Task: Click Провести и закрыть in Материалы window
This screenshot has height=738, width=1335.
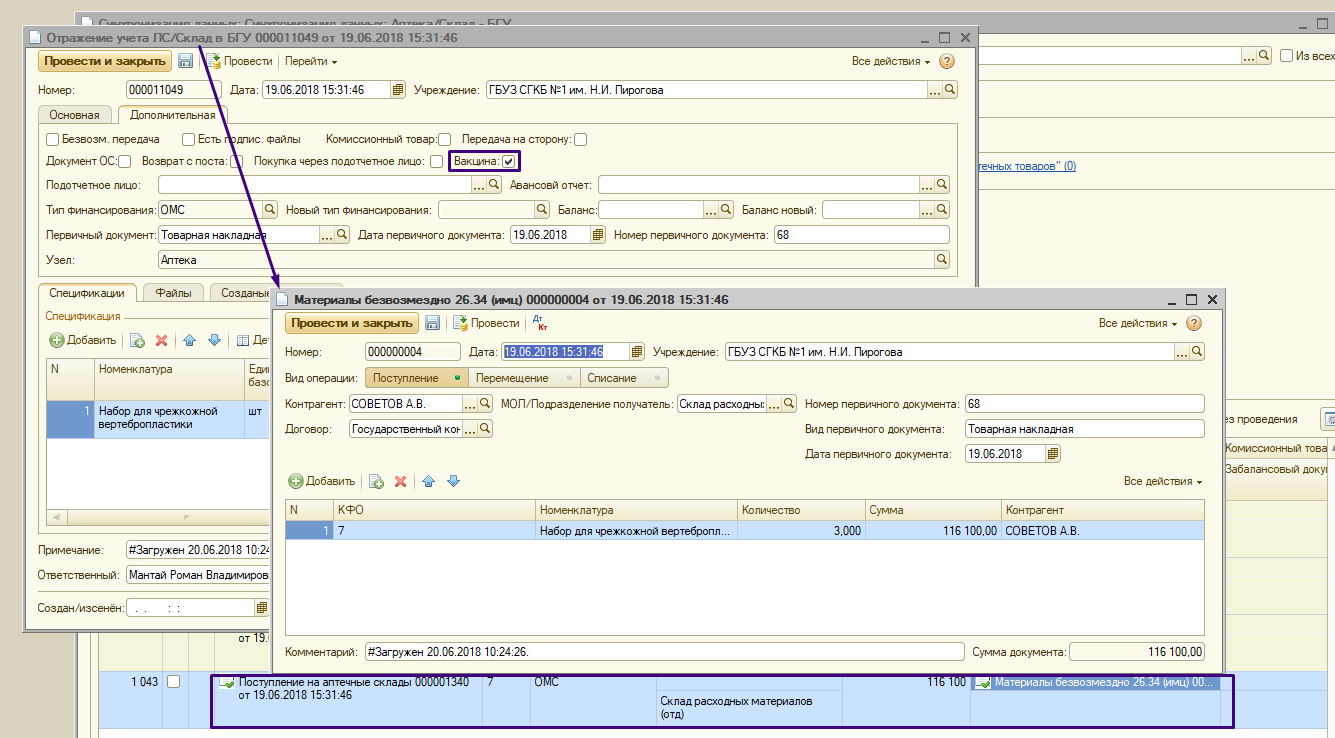Action: coord(351,323)
